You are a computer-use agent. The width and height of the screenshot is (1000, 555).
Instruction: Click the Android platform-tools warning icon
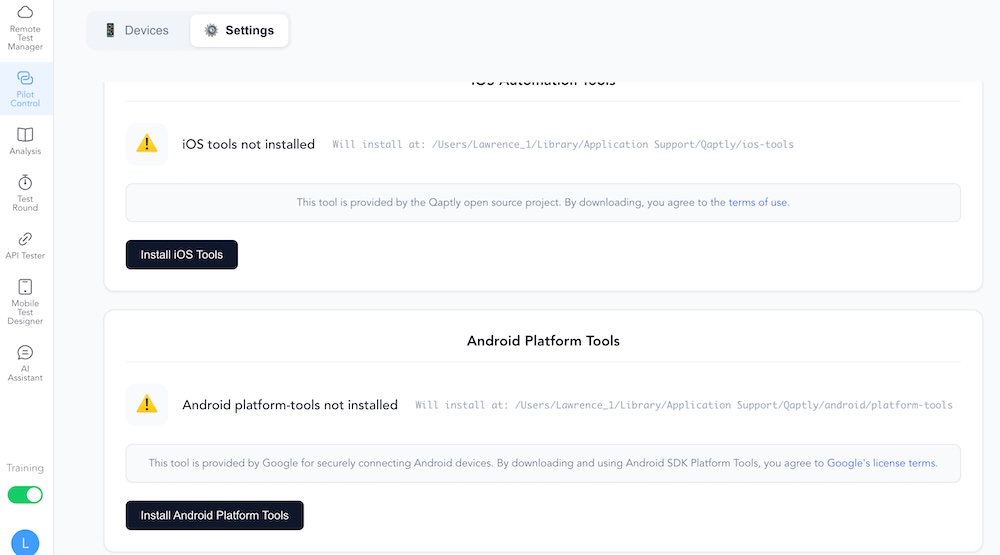click(147, 404)
